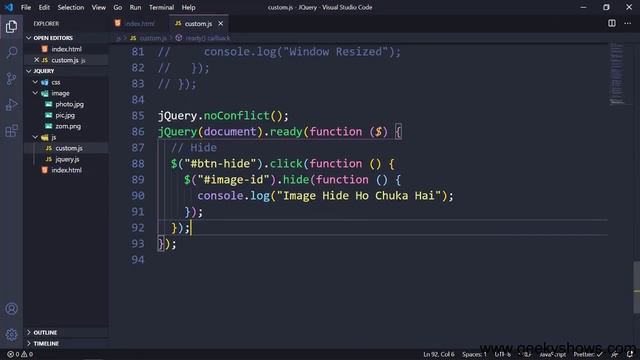Image resolution: width=640 pixels, height=360 pixels.
Task: Click the feedback icon in status bar
Action: (614, 354)
